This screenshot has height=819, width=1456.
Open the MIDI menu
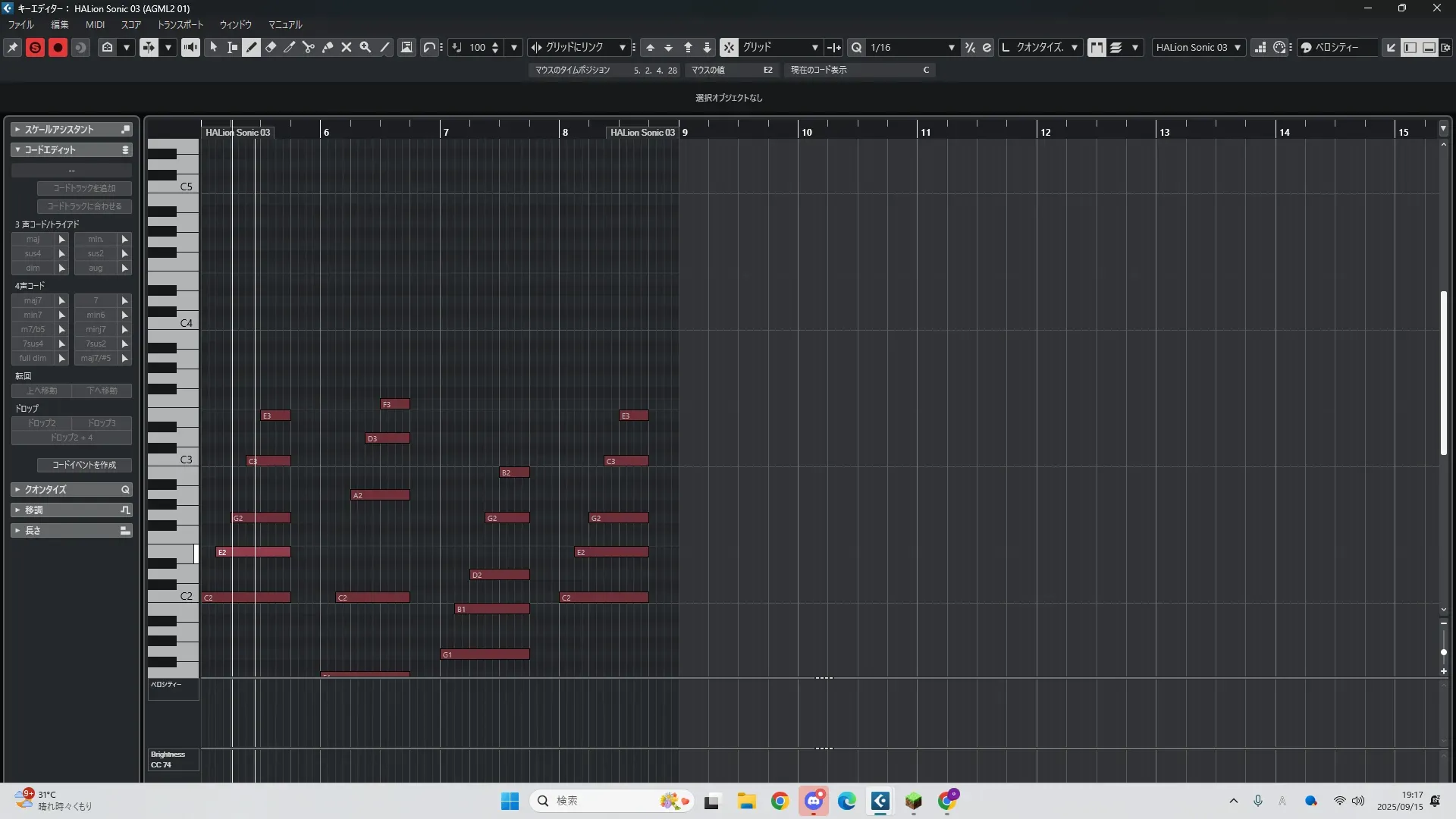coord(95,24)
